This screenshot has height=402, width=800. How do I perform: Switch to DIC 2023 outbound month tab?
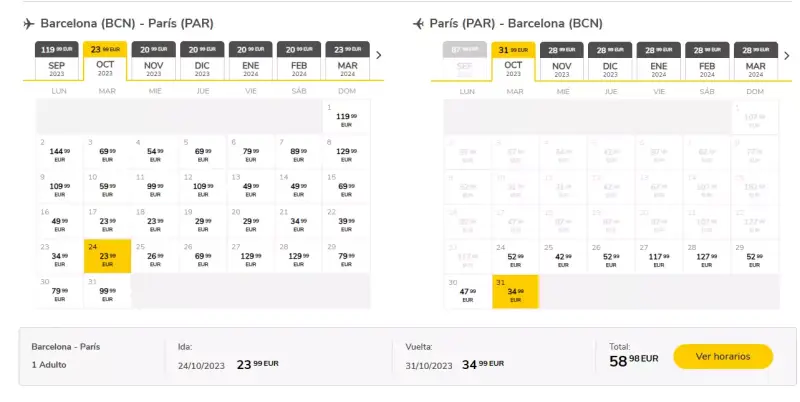pyautogui.click(x=202, y=60)
